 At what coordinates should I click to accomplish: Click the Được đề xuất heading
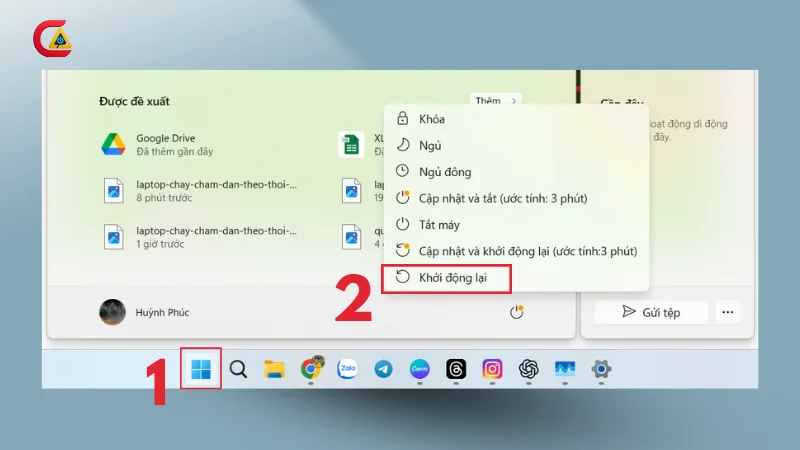[x=134, y=101]
